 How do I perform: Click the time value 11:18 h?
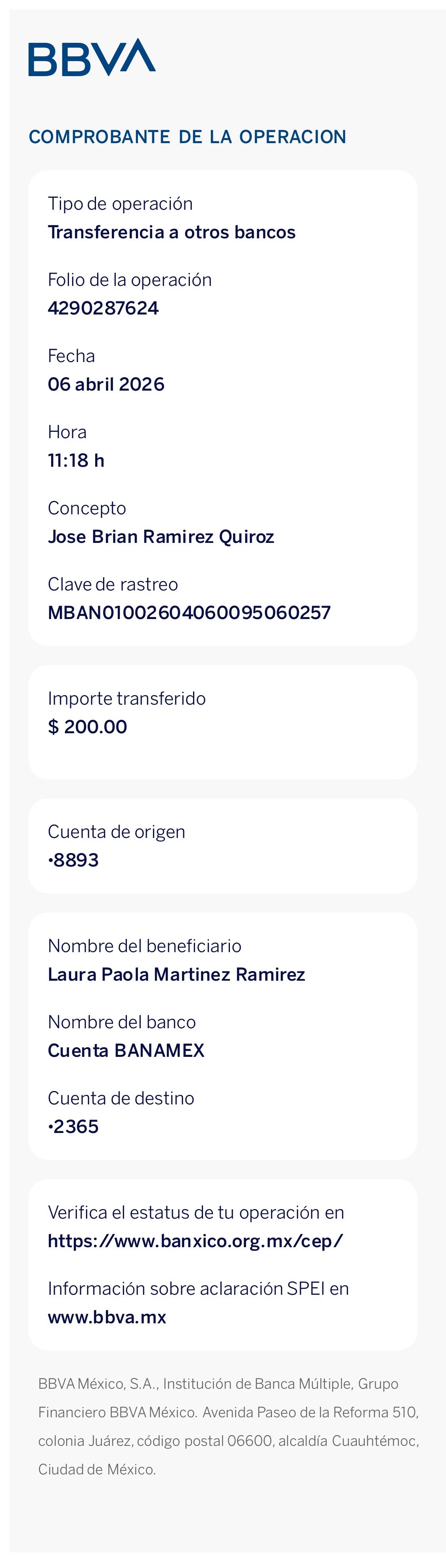pos(76,460)
